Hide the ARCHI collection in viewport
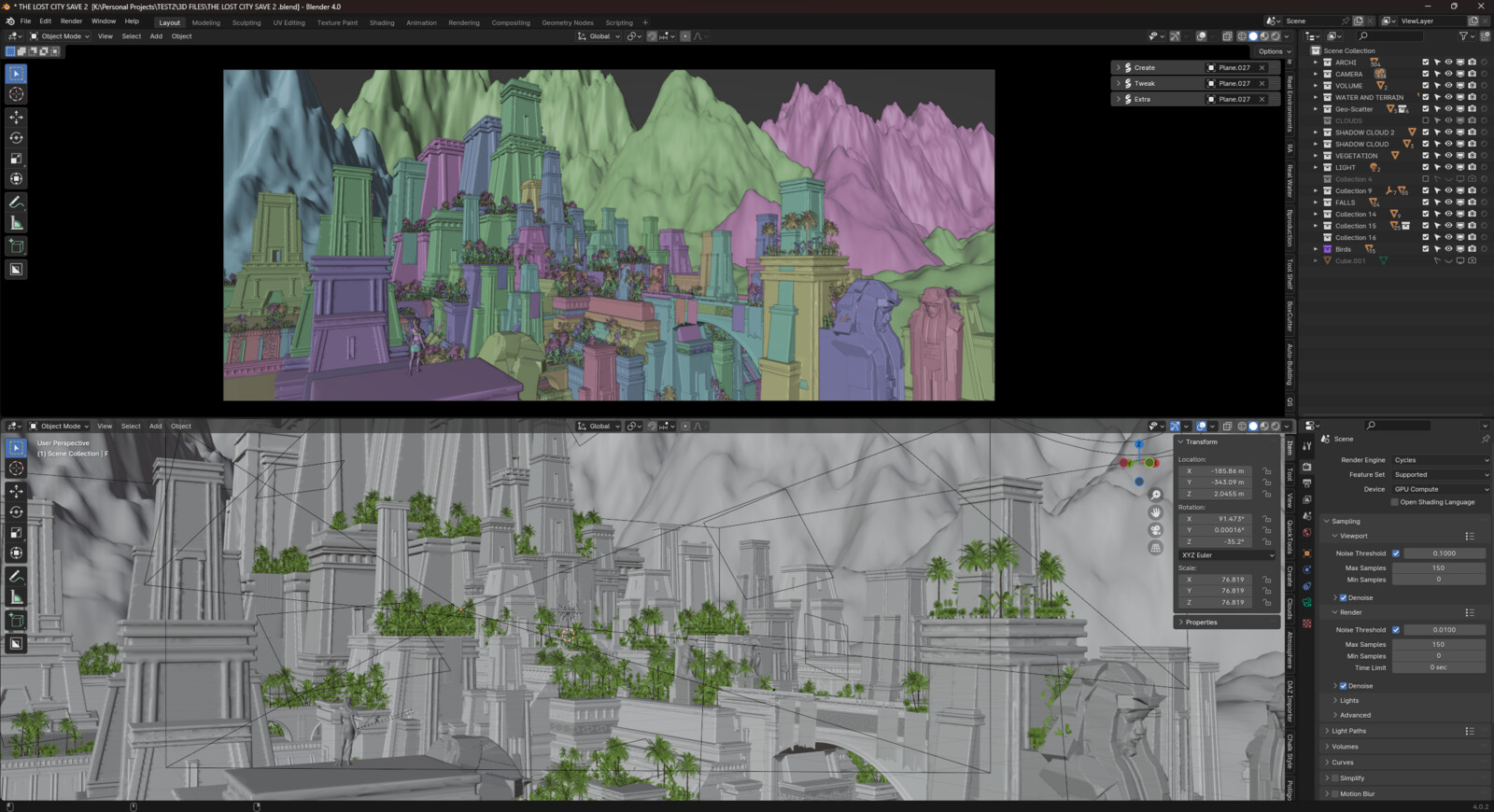 1448,63
